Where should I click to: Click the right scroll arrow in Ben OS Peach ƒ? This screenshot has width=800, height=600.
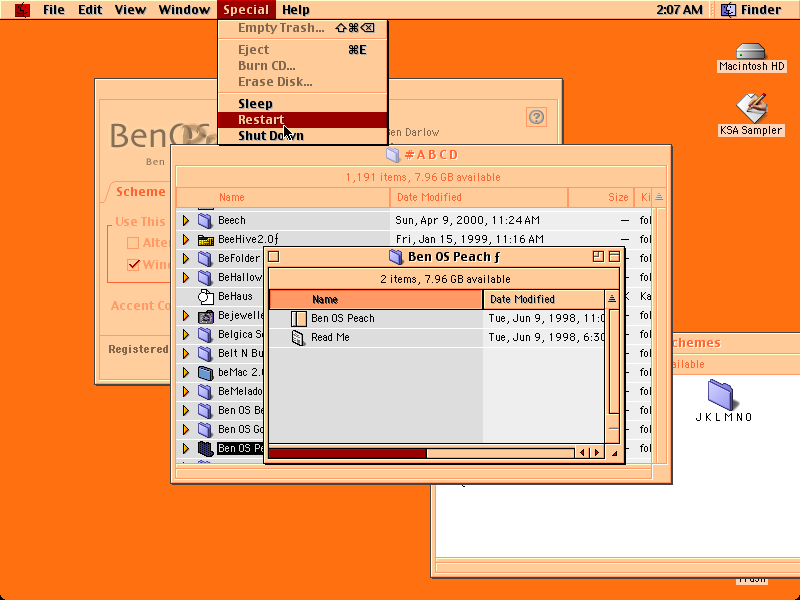tap(597, 453)
